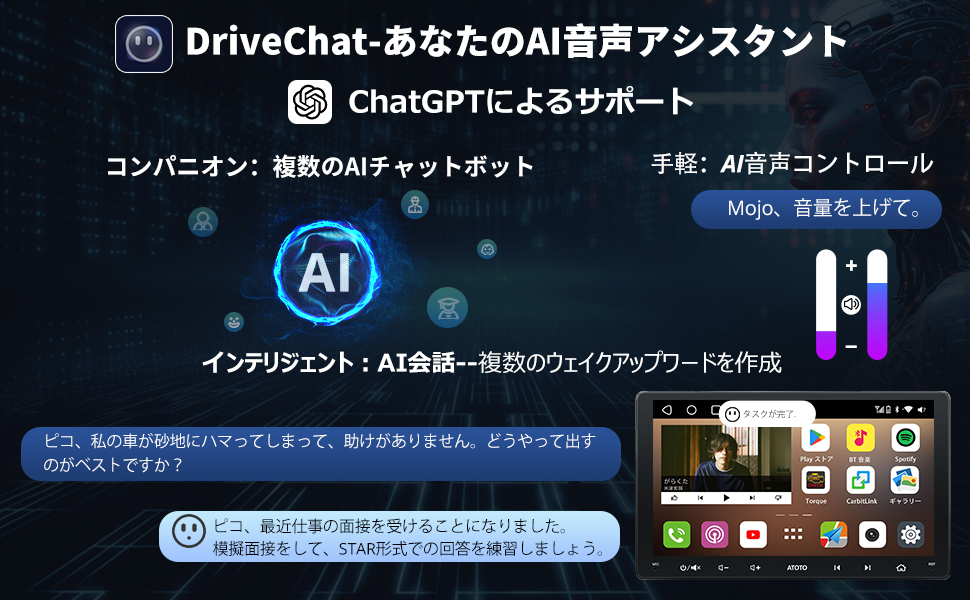The image size is (970, 600).
Task: Launch the CarbitLink app
Action: click(x=861, y=480)
